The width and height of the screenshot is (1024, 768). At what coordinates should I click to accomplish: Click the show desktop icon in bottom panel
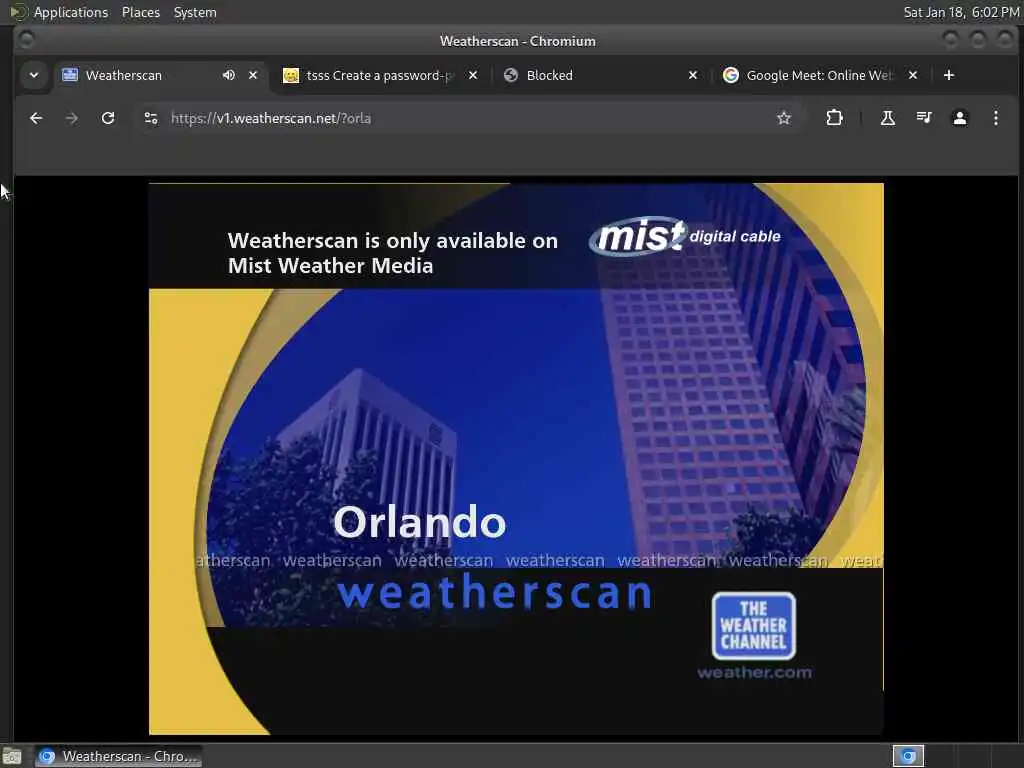12,757
